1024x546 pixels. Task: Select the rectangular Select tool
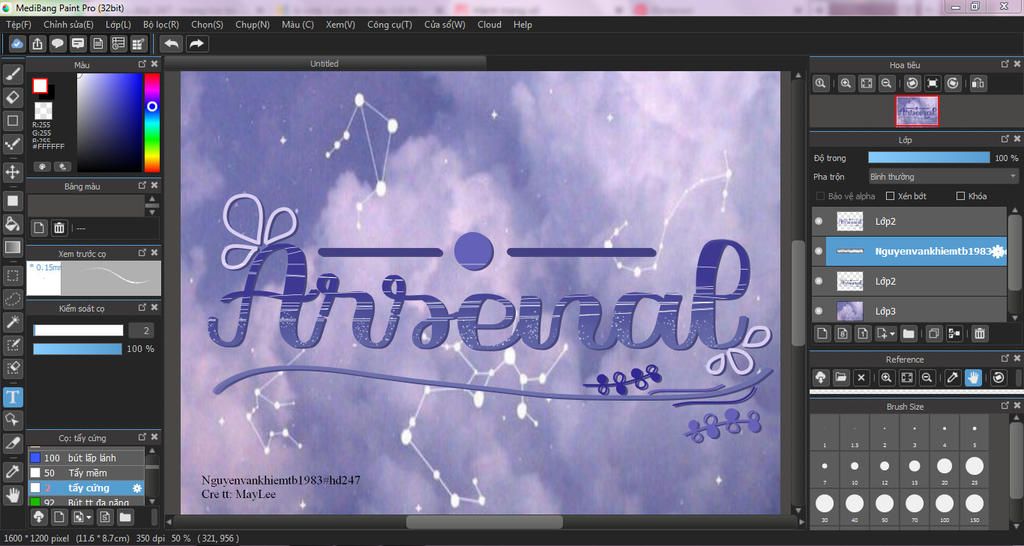click(12, 276)
